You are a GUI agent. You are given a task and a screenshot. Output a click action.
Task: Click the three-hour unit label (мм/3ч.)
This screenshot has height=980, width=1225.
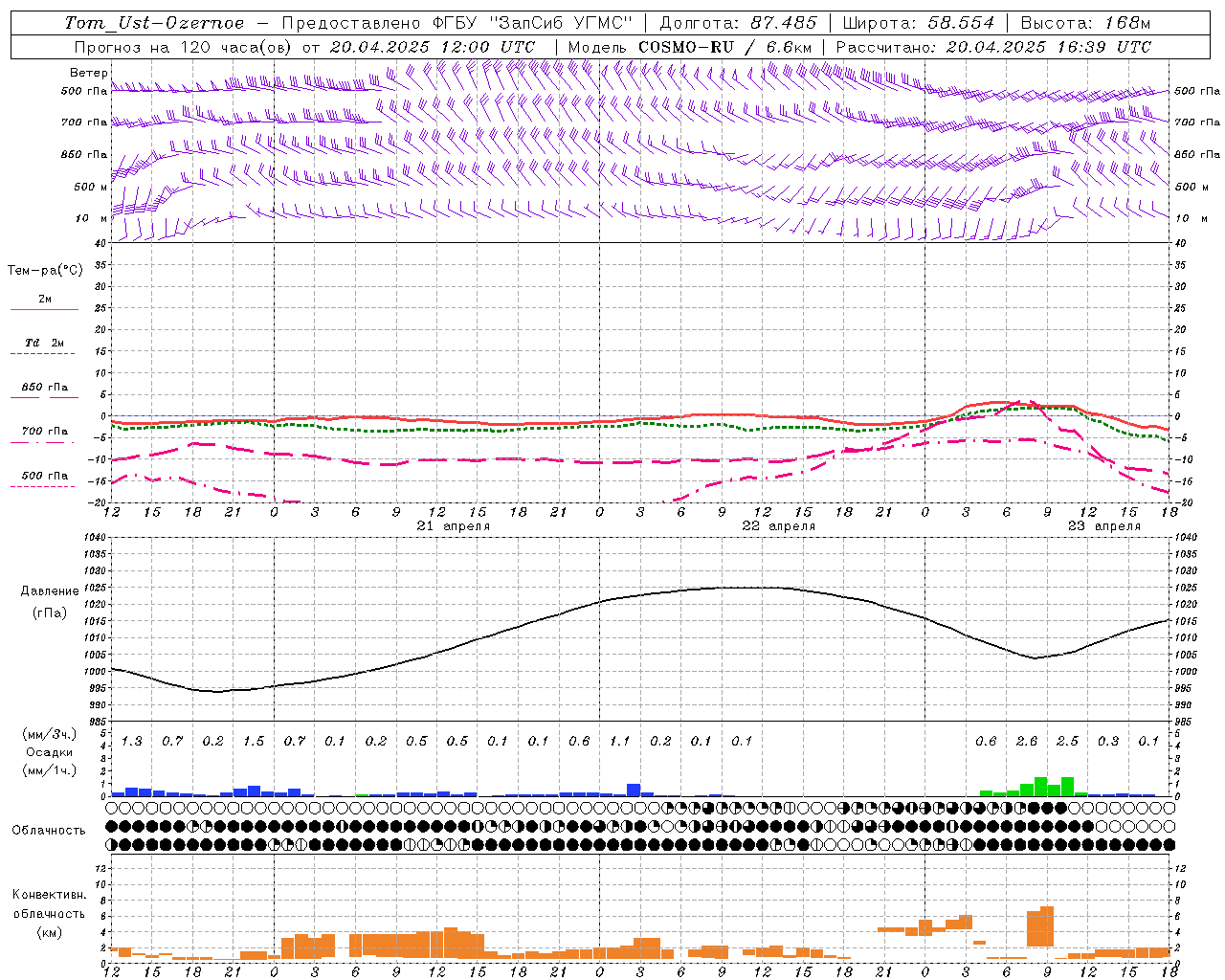click(x=49, y=735)
